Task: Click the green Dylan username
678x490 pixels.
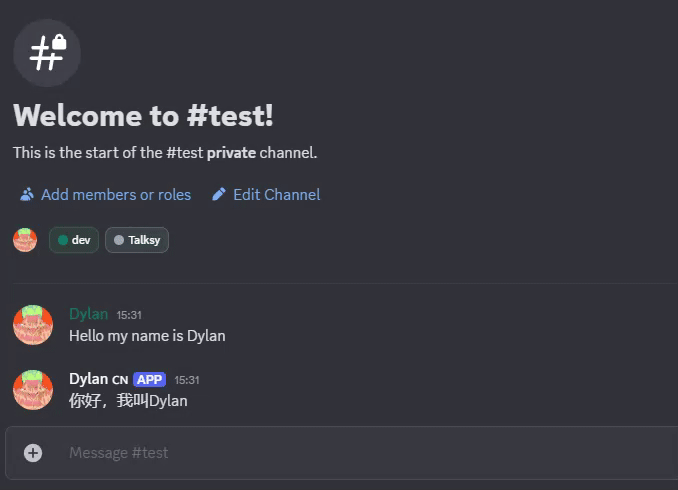Action: click(x=88, y=314)
